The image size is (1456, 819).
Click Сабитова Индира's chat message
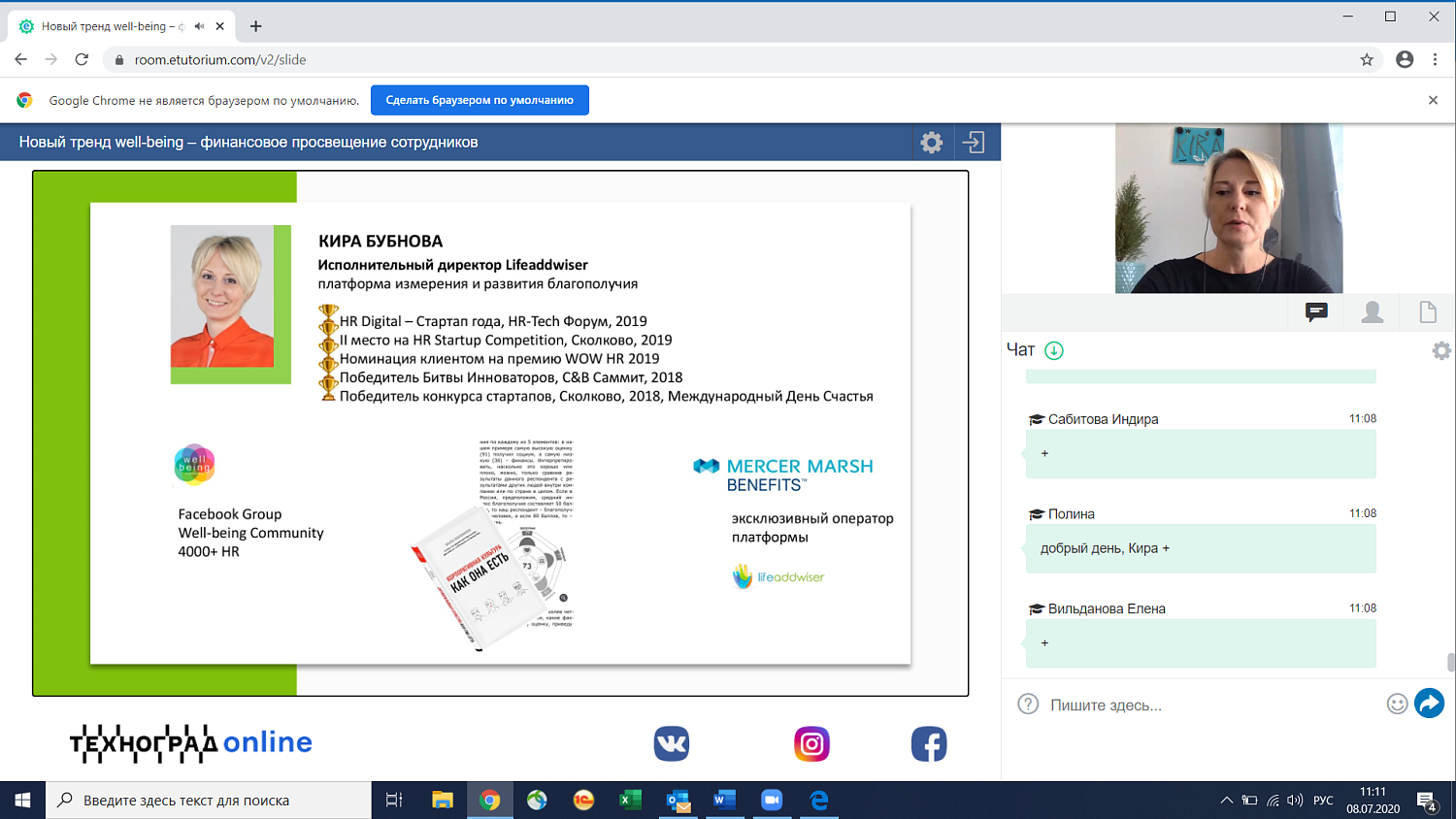click(1201, 453)
